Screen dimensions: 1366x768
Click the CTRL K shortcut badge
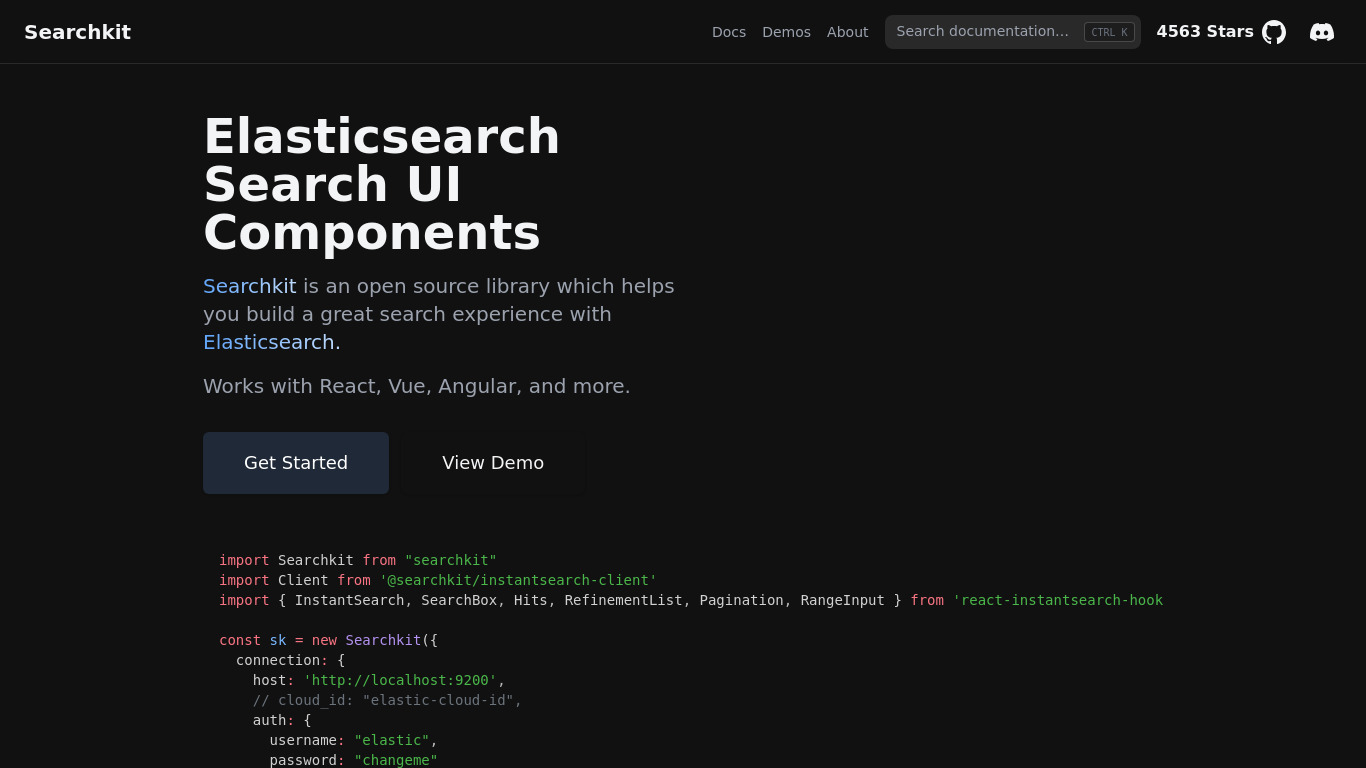[x=1109, y=32]
